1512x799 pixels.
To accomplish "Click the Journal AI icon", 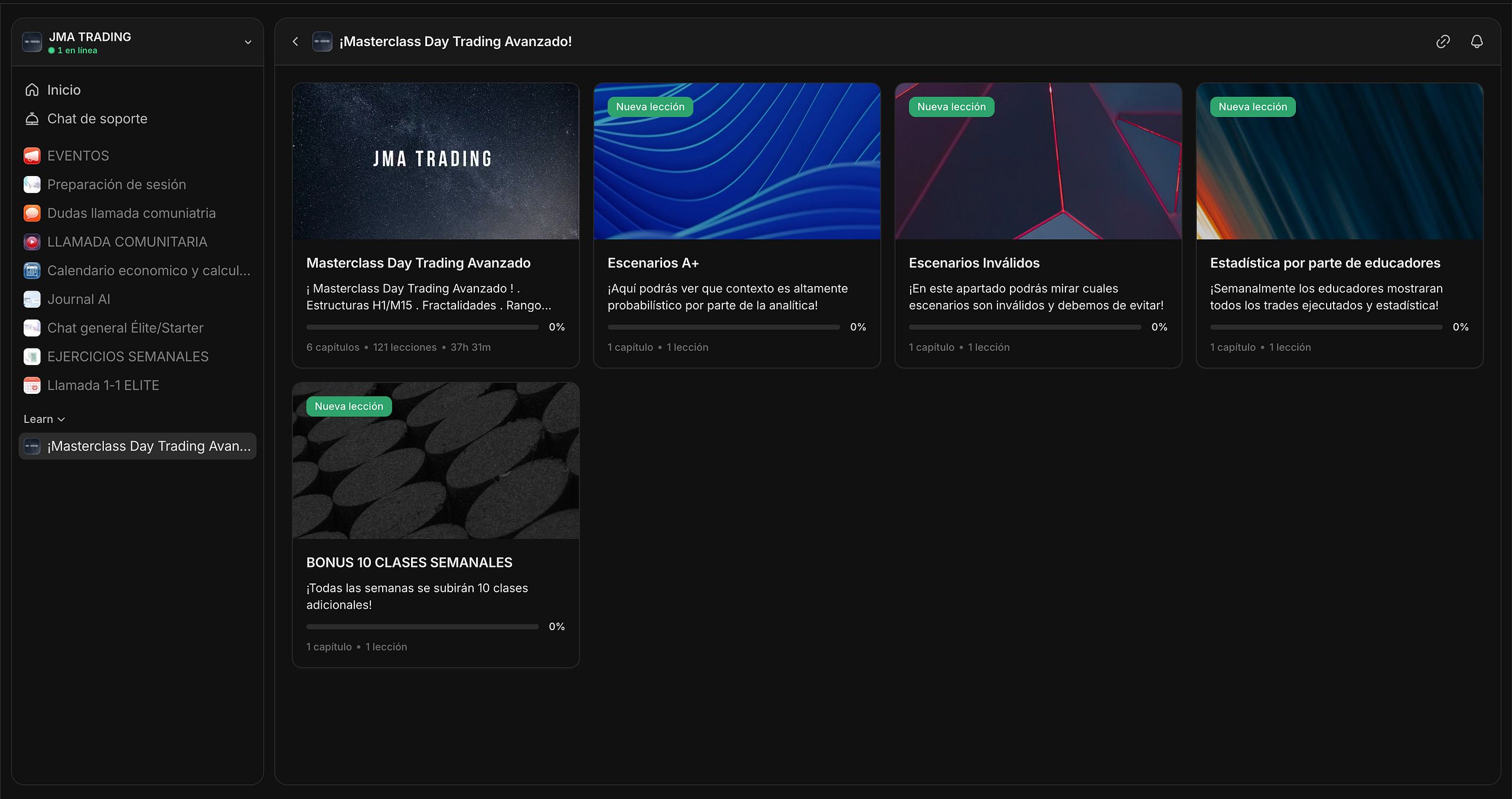I will [x=32, y=299].
